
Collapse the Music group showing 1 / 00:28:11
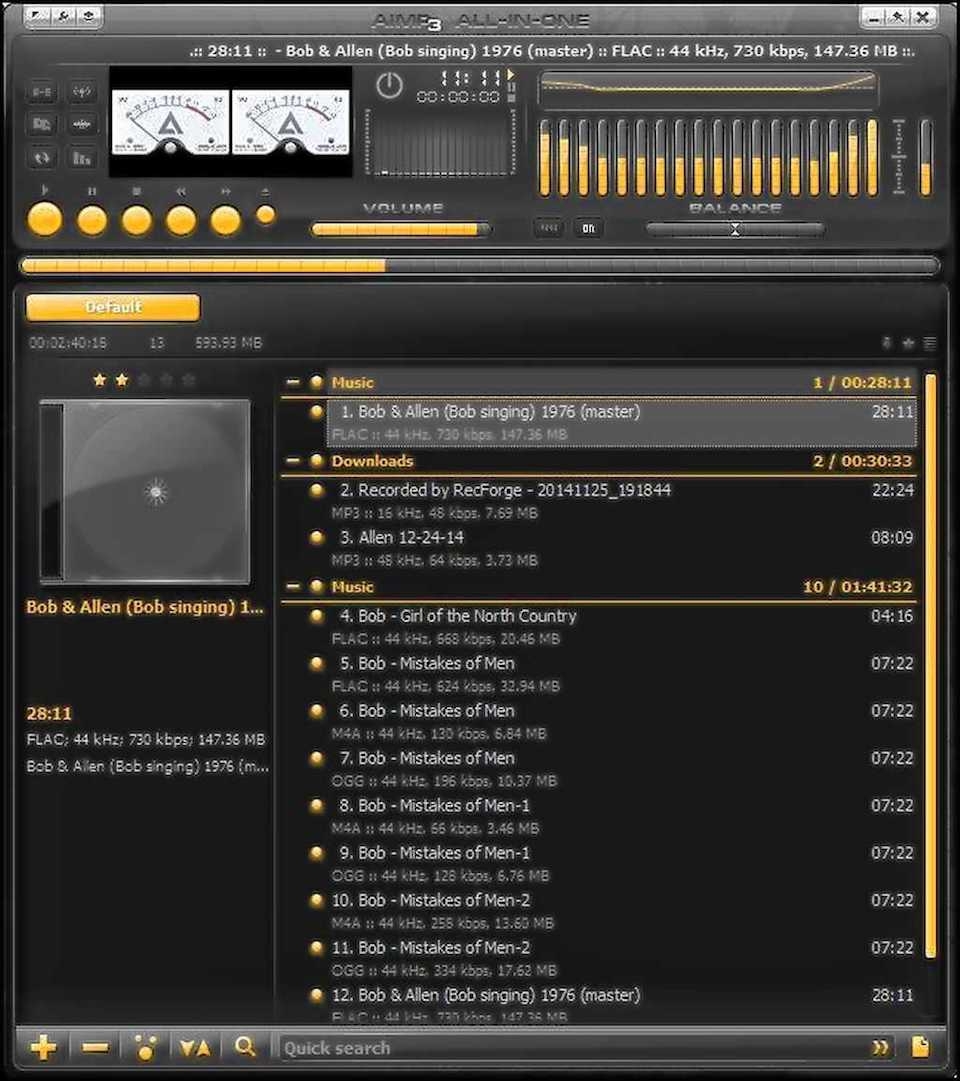click(293, 382)
